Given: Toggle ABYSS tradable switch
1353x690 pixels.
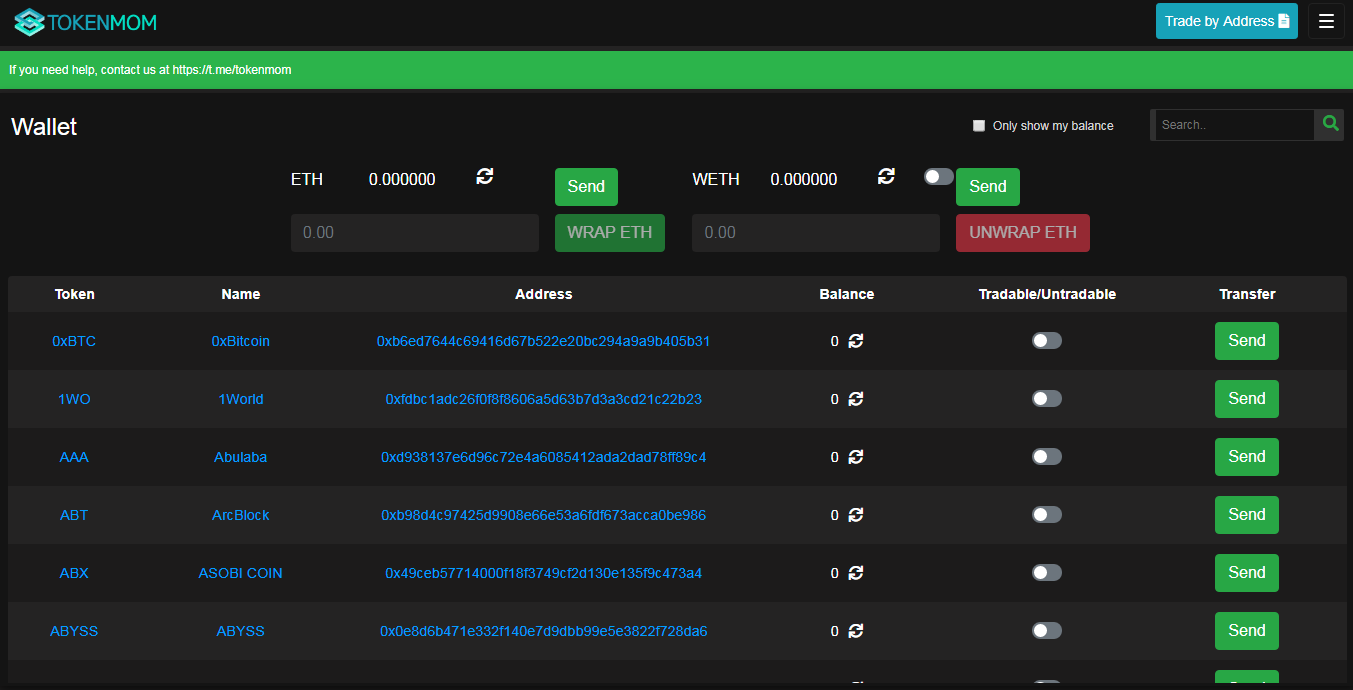Looking at the screenshot, I should (1047, 631).
